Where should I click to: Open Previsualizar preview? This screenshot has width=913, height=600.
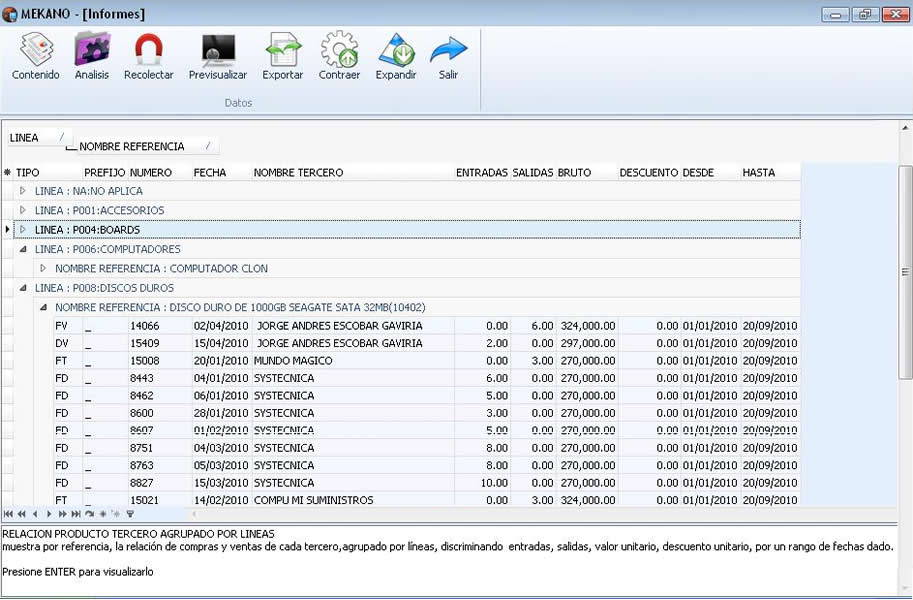(x=218, y=57)
